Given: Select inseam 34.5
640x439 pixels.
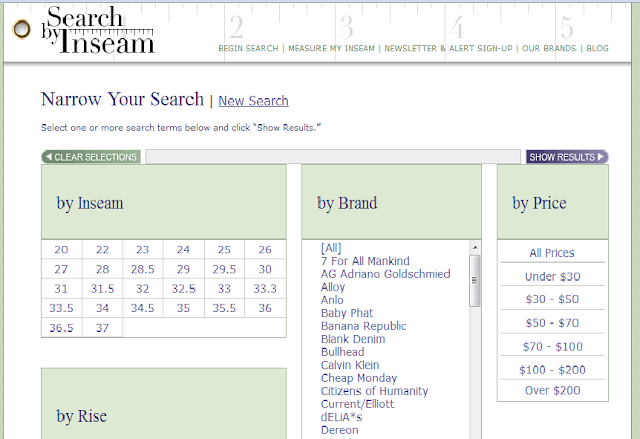Looking at the screenshot, I should click(142, 308).
